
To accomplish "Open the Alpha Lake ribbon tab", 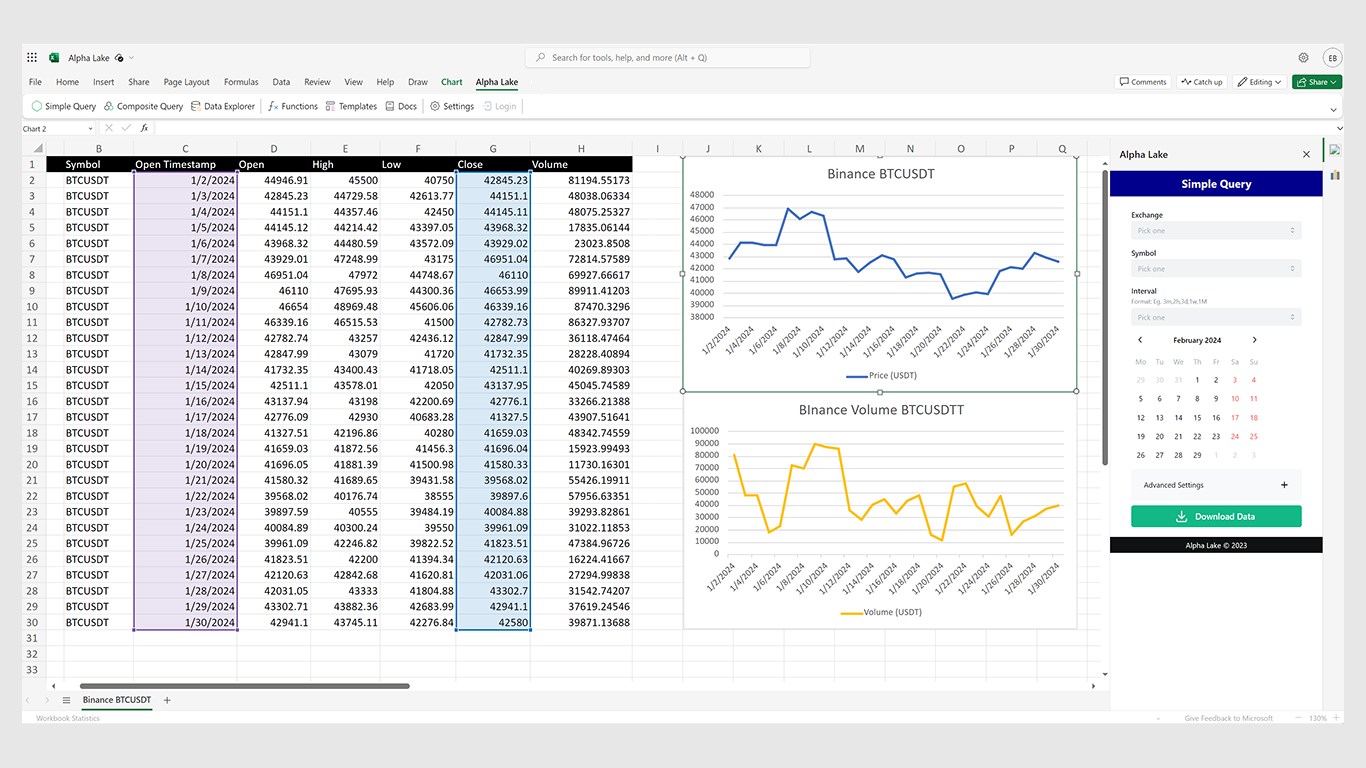I will point(497,82).
